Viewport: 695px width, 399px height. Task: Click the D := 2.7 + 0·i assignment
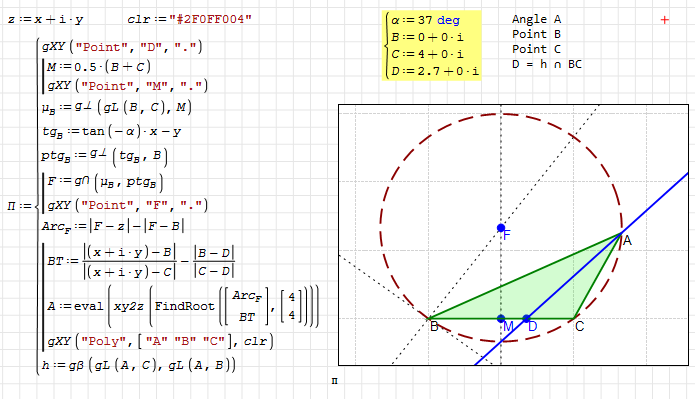coord(435,71)
